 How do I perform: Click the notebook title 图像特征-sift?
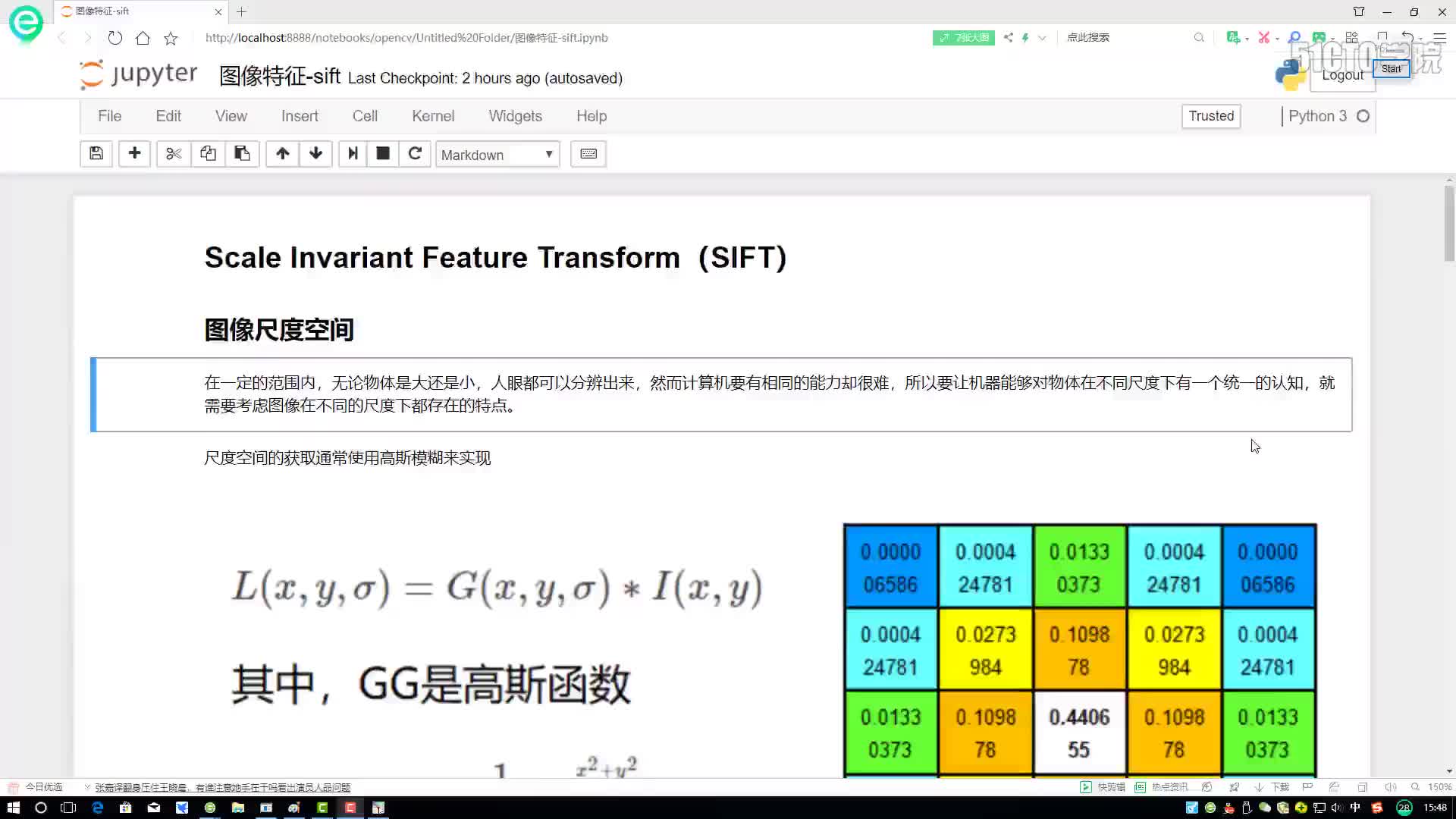pos(280,76)
